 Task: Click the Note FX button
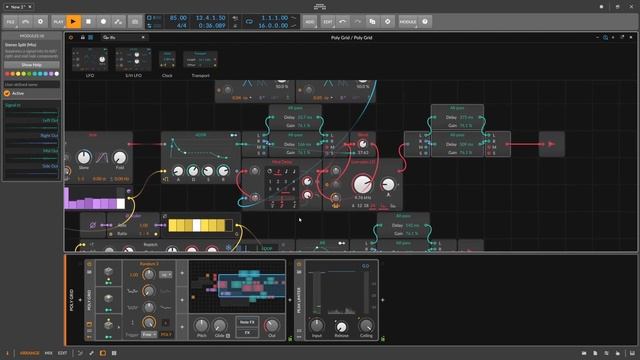click(x=247, y=322)
